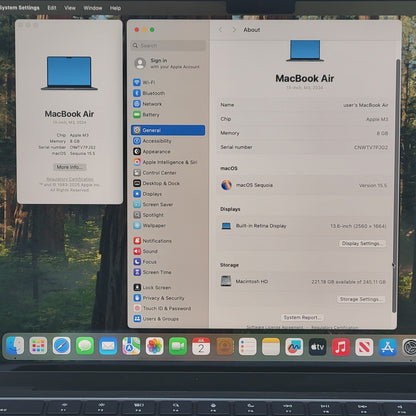416x416 pixels.
Task: Open Focus settings
Action: pyautogui.click(x=145, y=262)
